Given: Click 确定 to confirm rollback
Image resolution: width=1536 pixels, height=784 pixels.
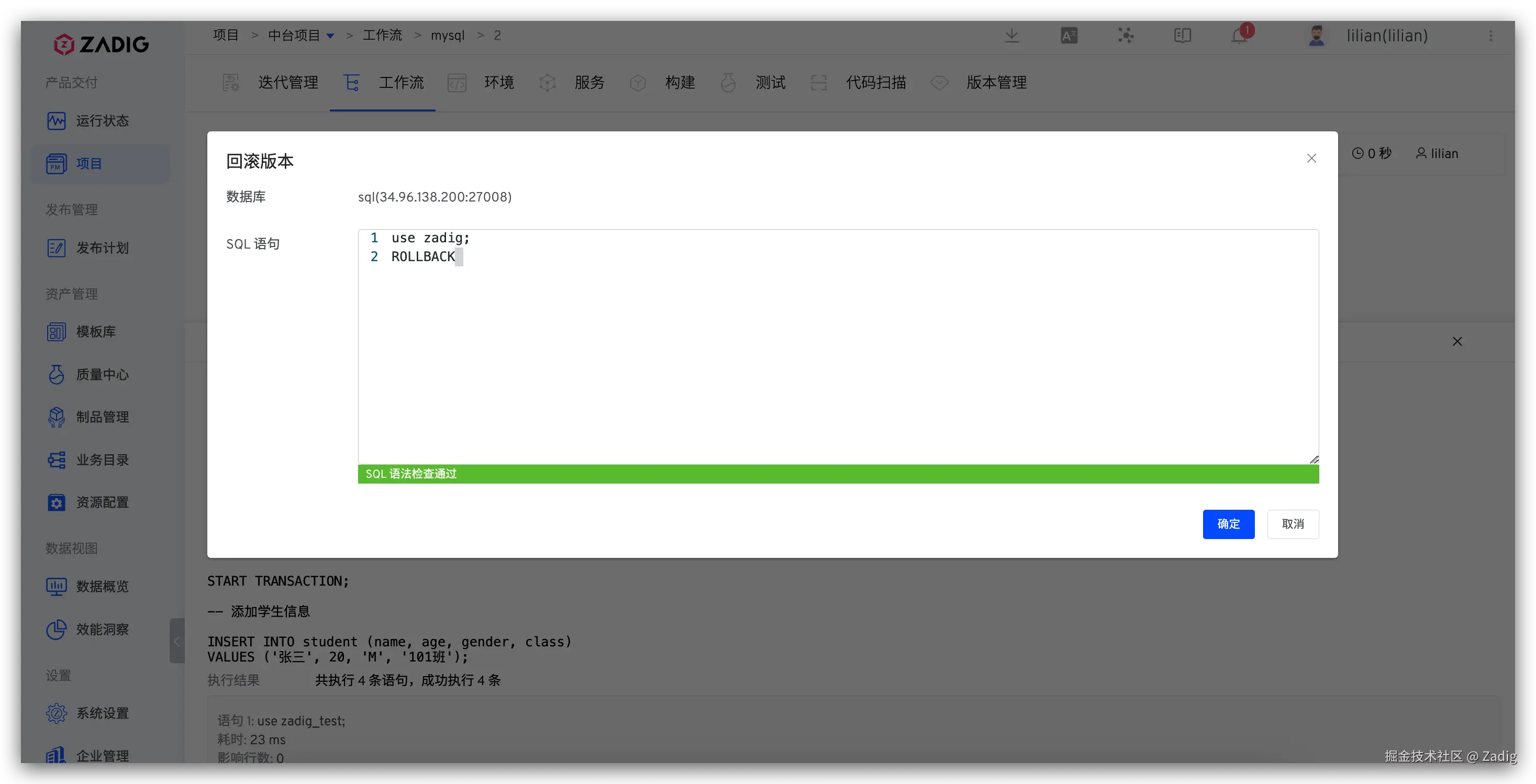Looking at the screenshot, I should tap(1228, 524).
